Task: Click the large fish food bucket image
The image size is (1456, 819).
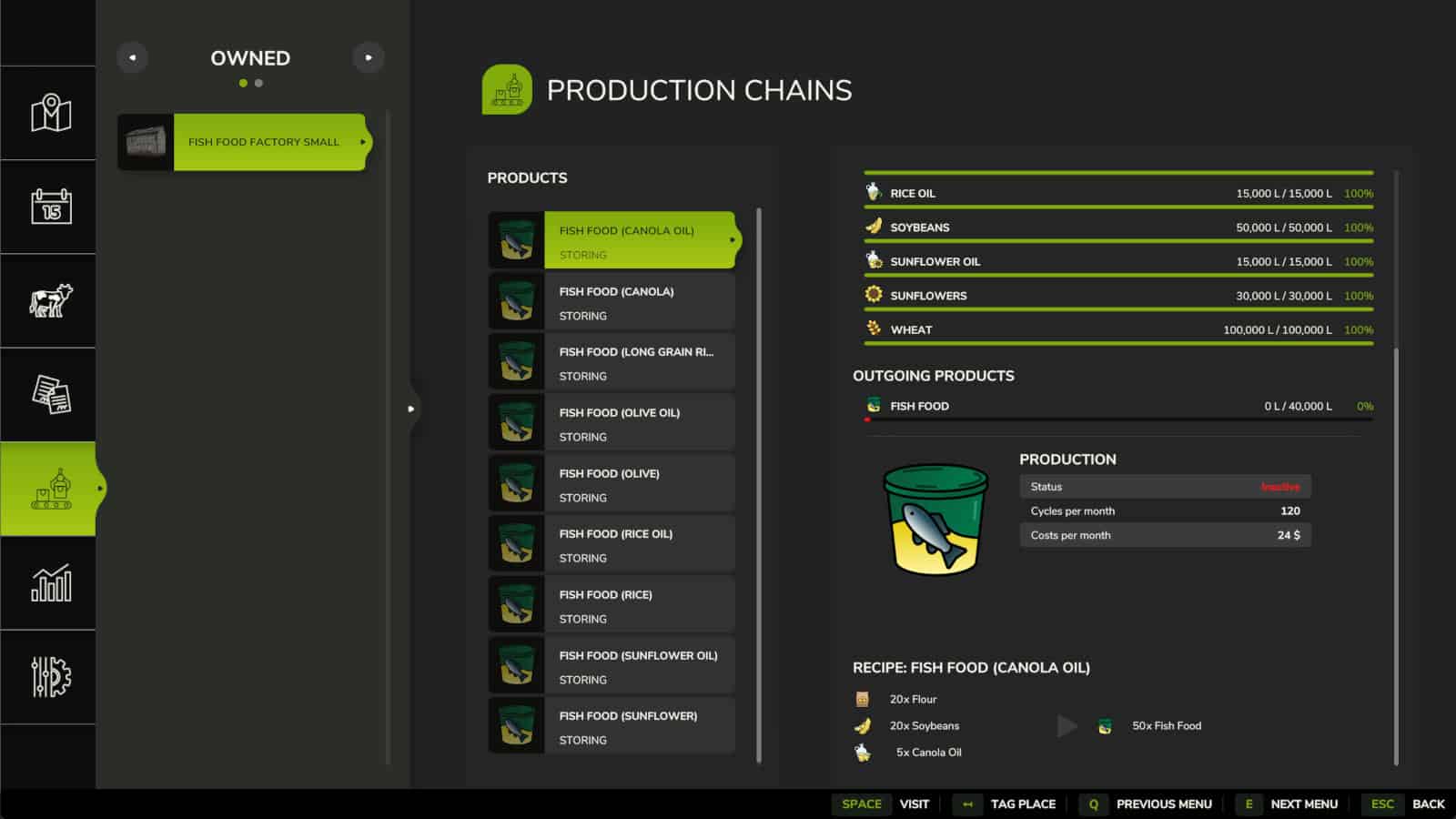Action: tap(935, 520)
